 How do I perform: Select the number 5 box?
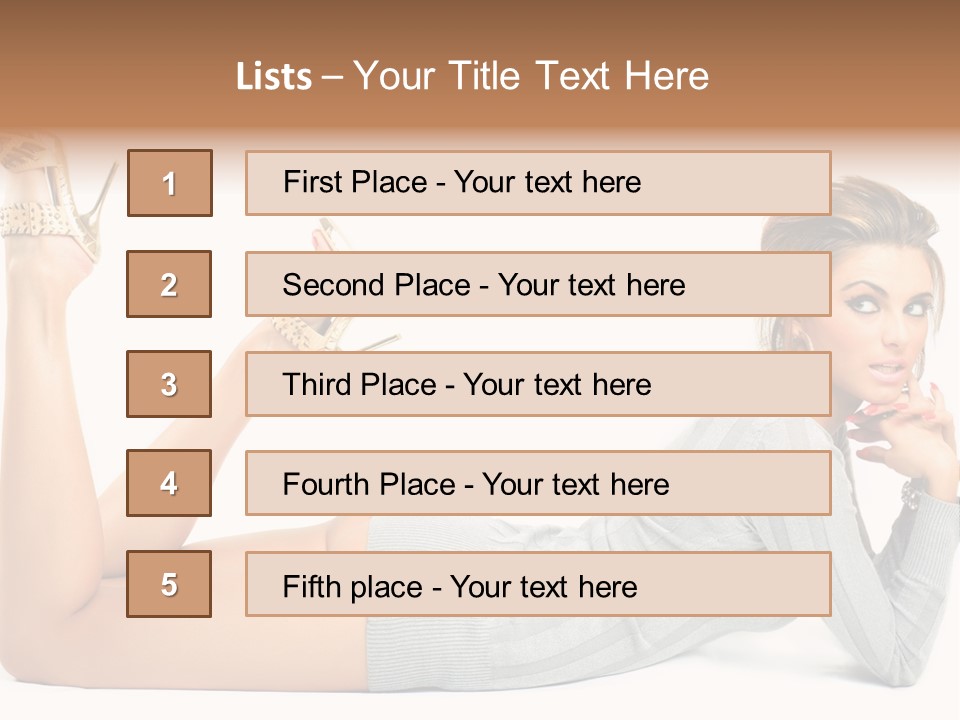pyautogui.click(x=169, y=584)
